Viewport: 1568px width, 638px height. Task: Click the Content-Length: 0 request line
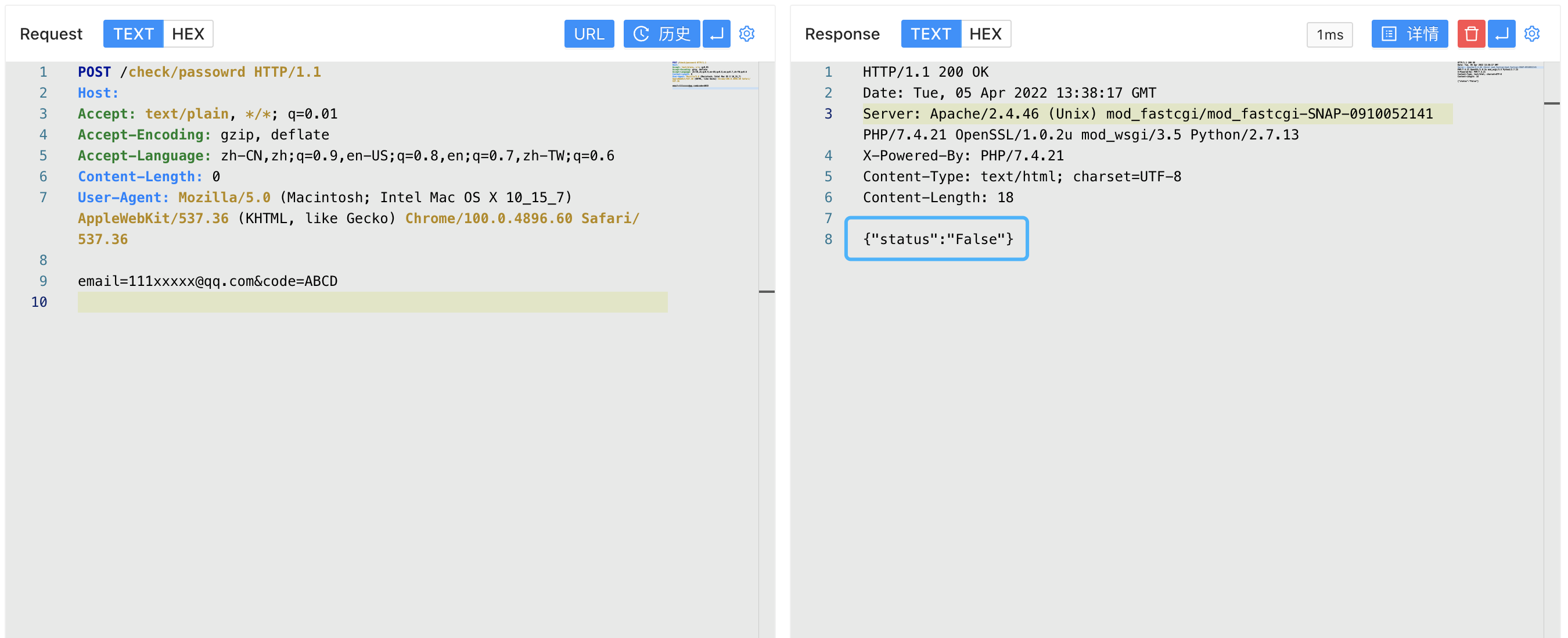point(149,177)
